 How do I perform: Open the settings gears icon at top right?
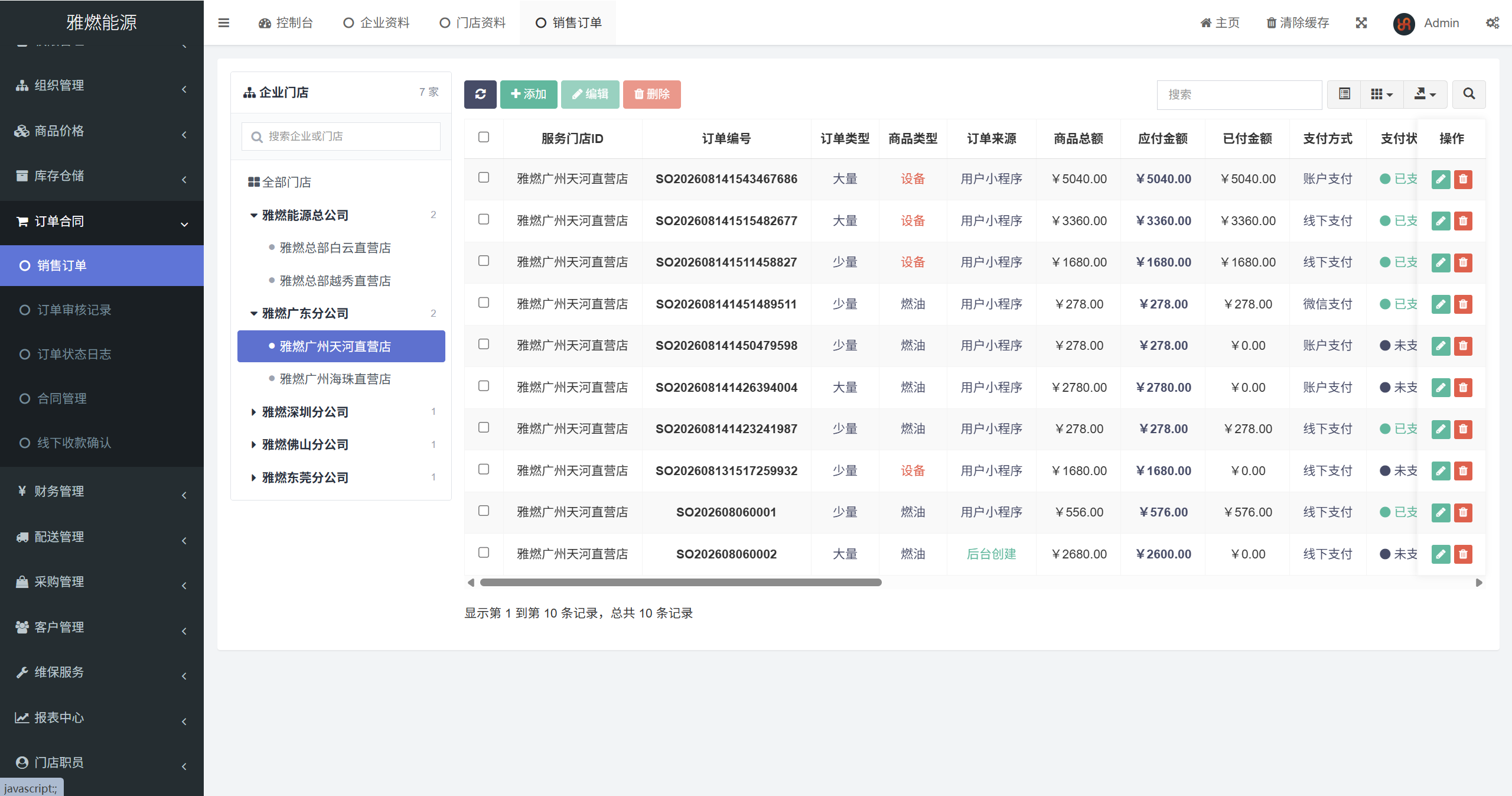click(1493, 23)
